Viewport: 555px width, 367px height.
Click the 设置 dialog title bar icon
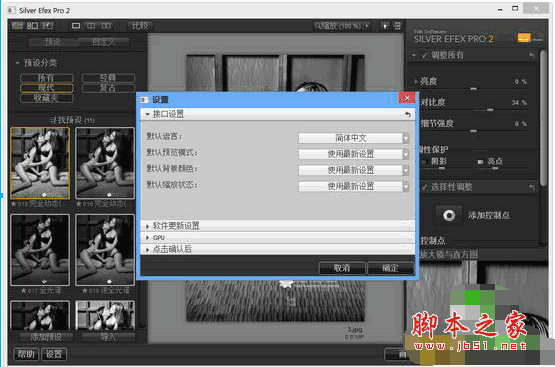click(144, 100)
